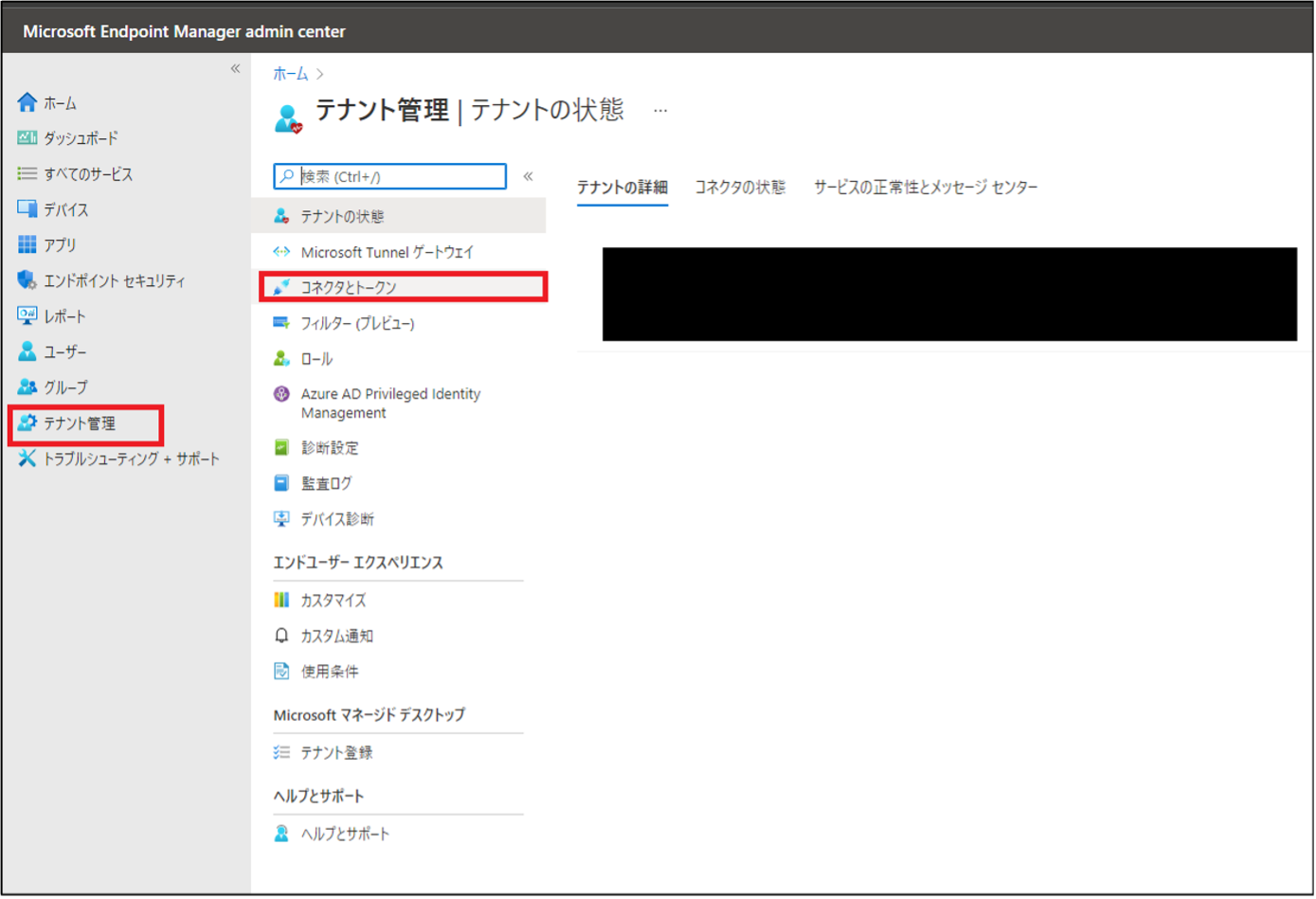Click Microsoft Endpoint Manager admin center title
This screenshot has height=899, width=1316.
pos(184,31)
